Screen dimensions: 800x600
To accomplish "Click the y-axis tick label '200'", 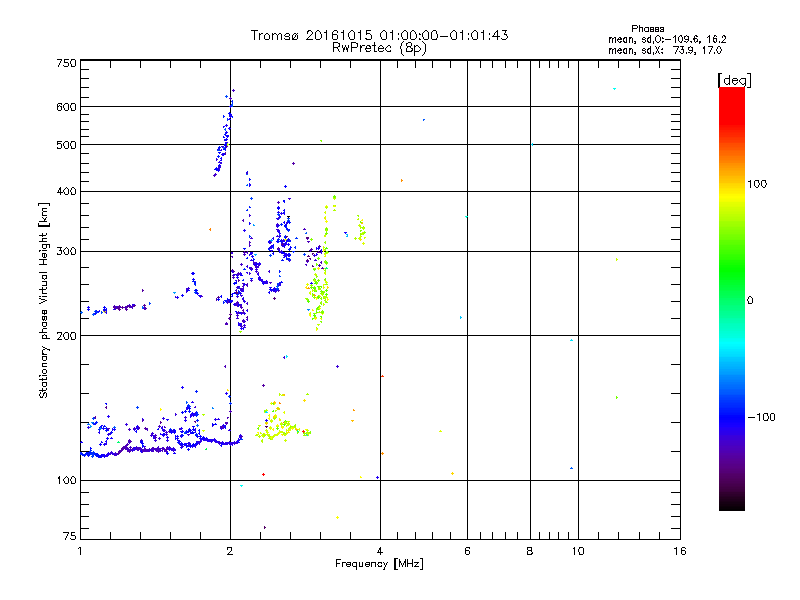I will (66, 336).
